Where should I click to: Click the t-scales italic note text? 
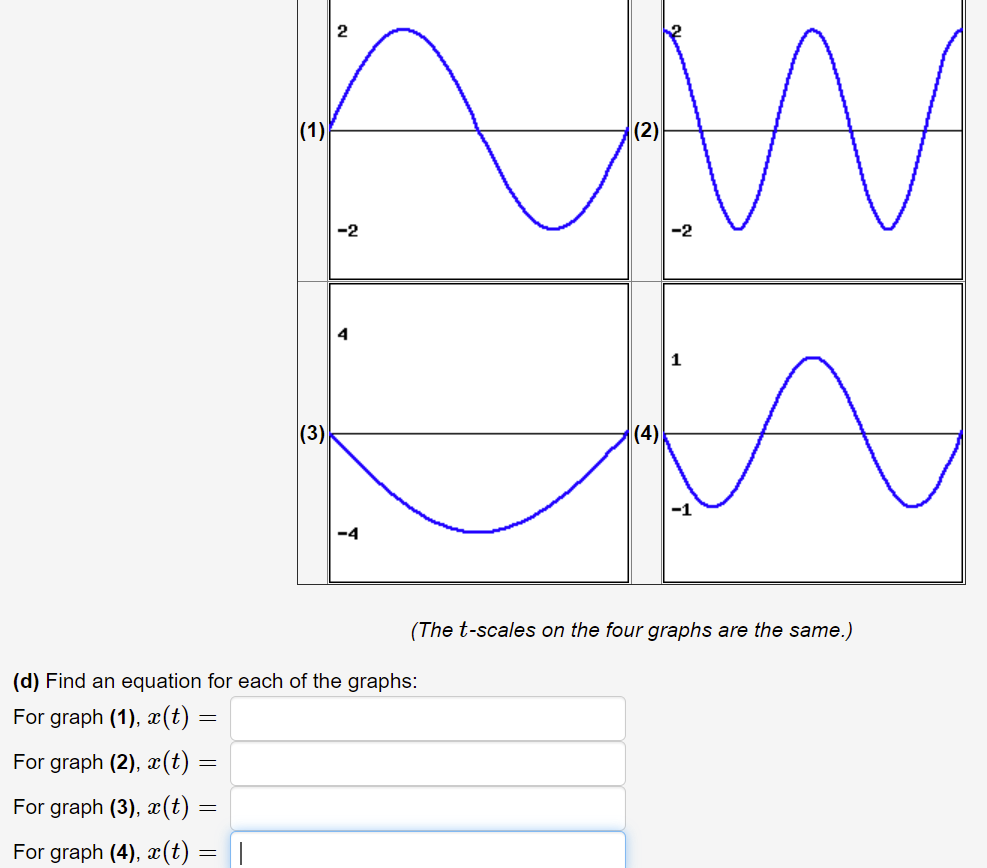click(x=631, y=630)
